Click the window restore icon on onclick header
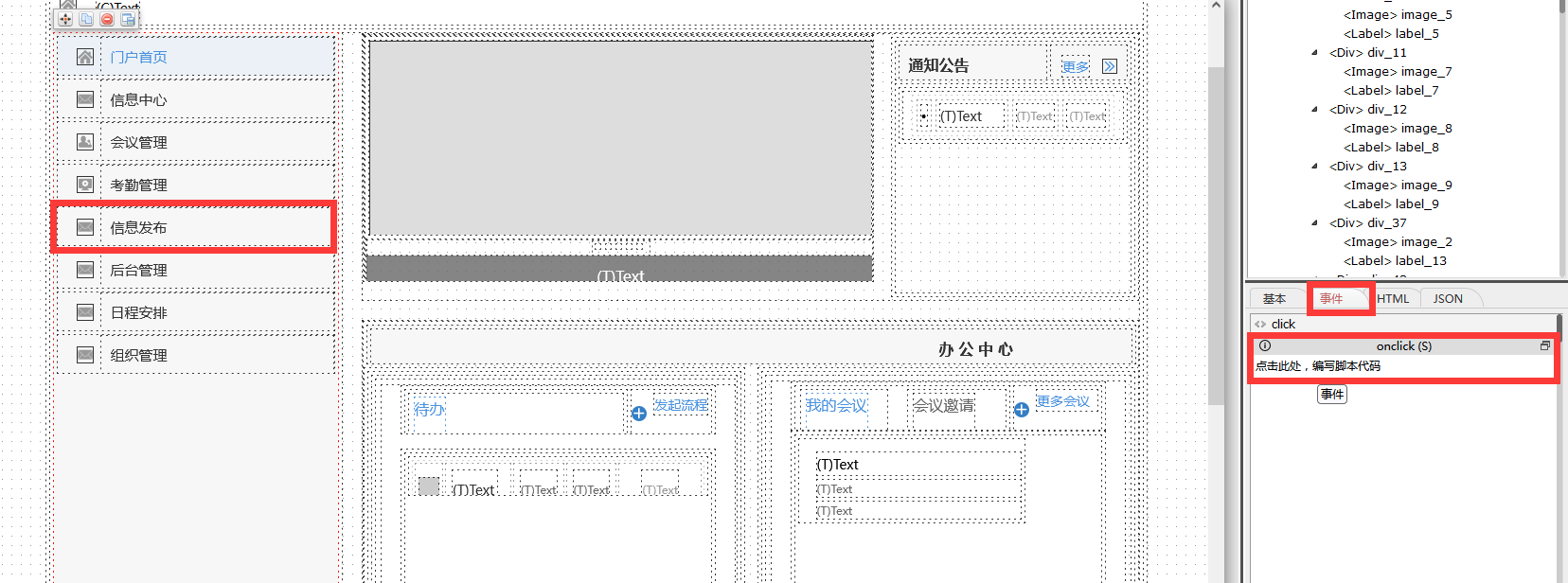The width and height of the screenshot is (1568, 583). coord(1544,346)
